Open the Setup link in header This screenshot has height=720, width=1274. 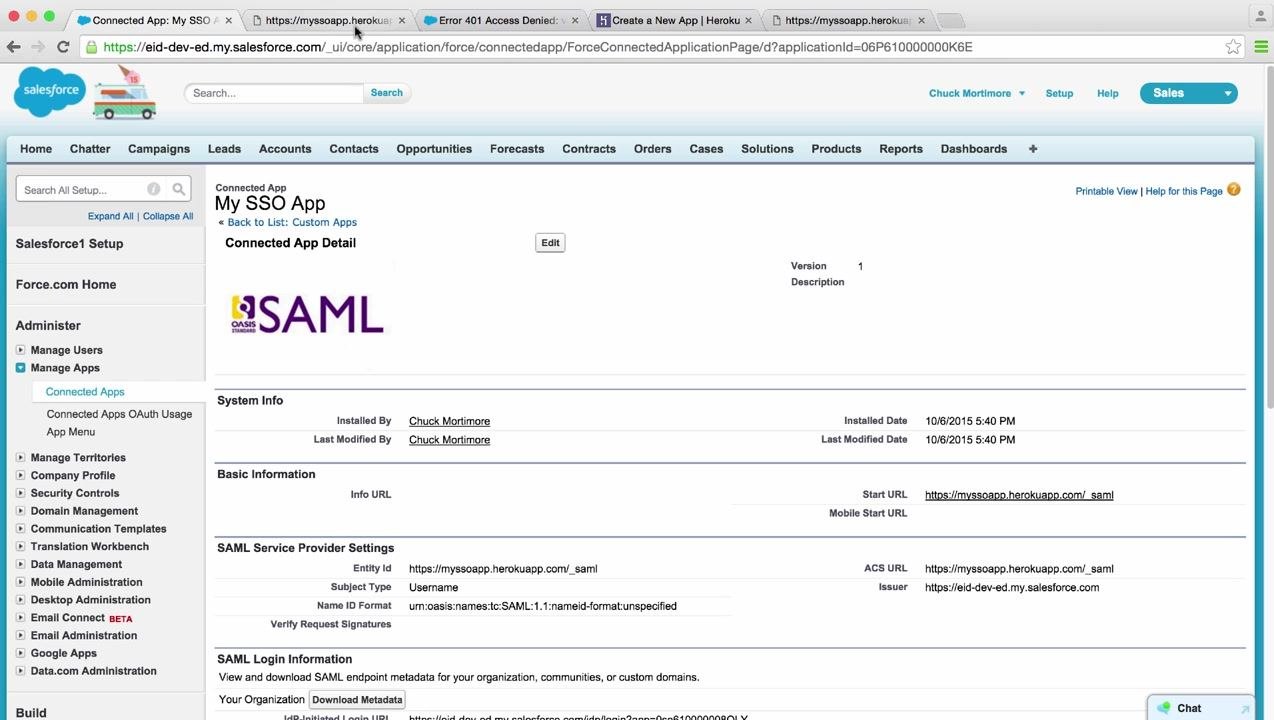(1059, 93)
